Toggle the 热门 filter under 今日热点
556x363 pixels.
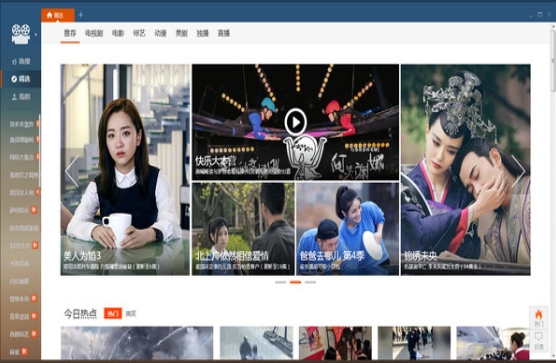tap(113, 313)
